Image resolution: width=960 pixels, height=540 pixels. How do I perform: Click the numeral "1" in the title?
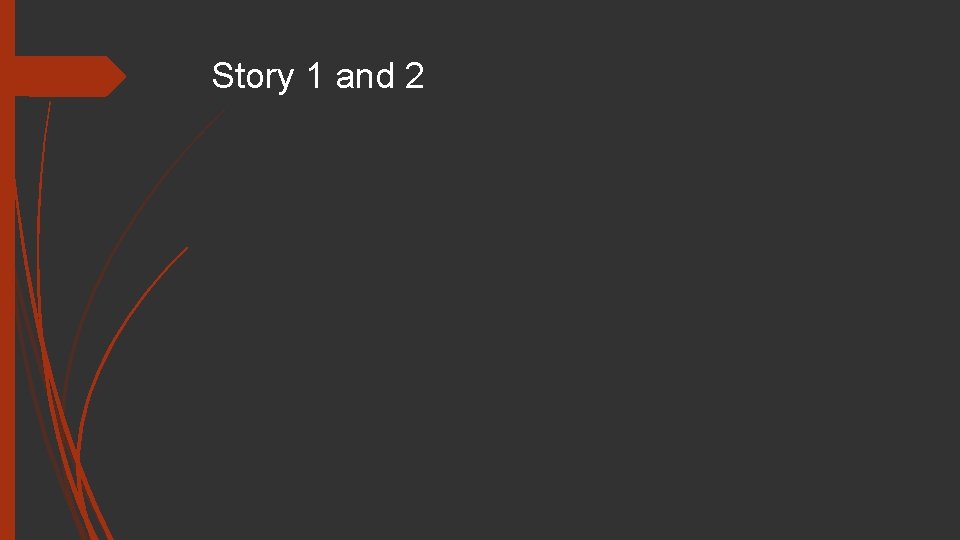tap(315, 76)
